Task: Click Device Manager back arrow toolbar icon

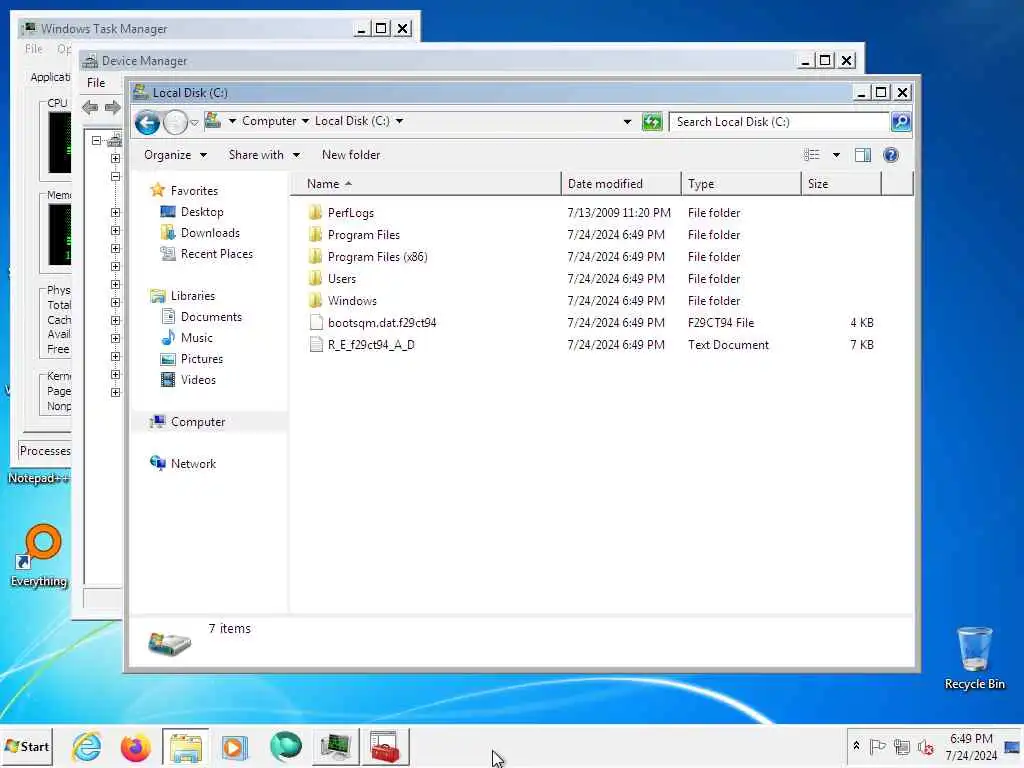Action: coord(90,108)
